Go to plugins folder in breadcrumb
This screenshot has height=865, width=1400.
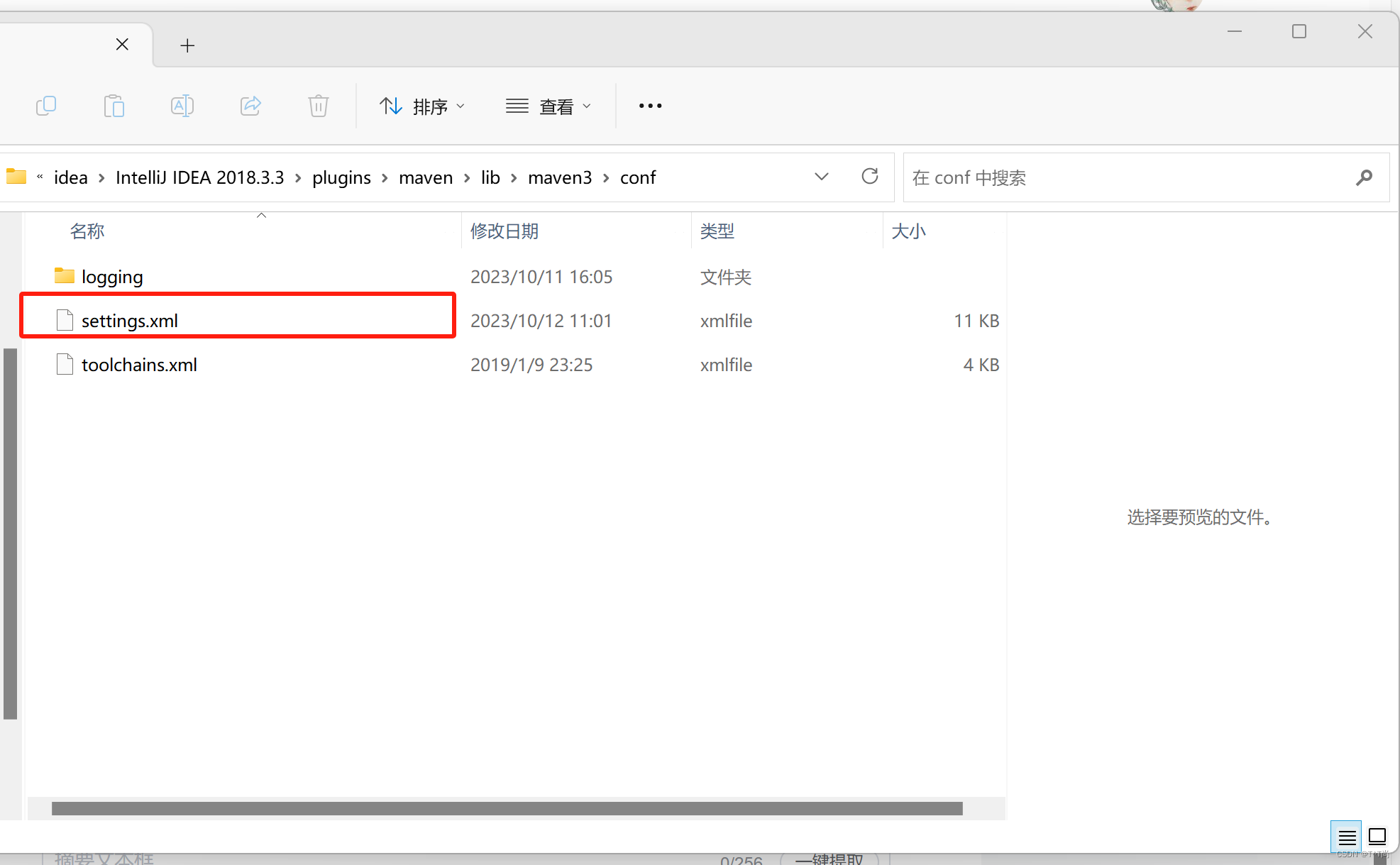pyautogui.click(x=341, y=177)
